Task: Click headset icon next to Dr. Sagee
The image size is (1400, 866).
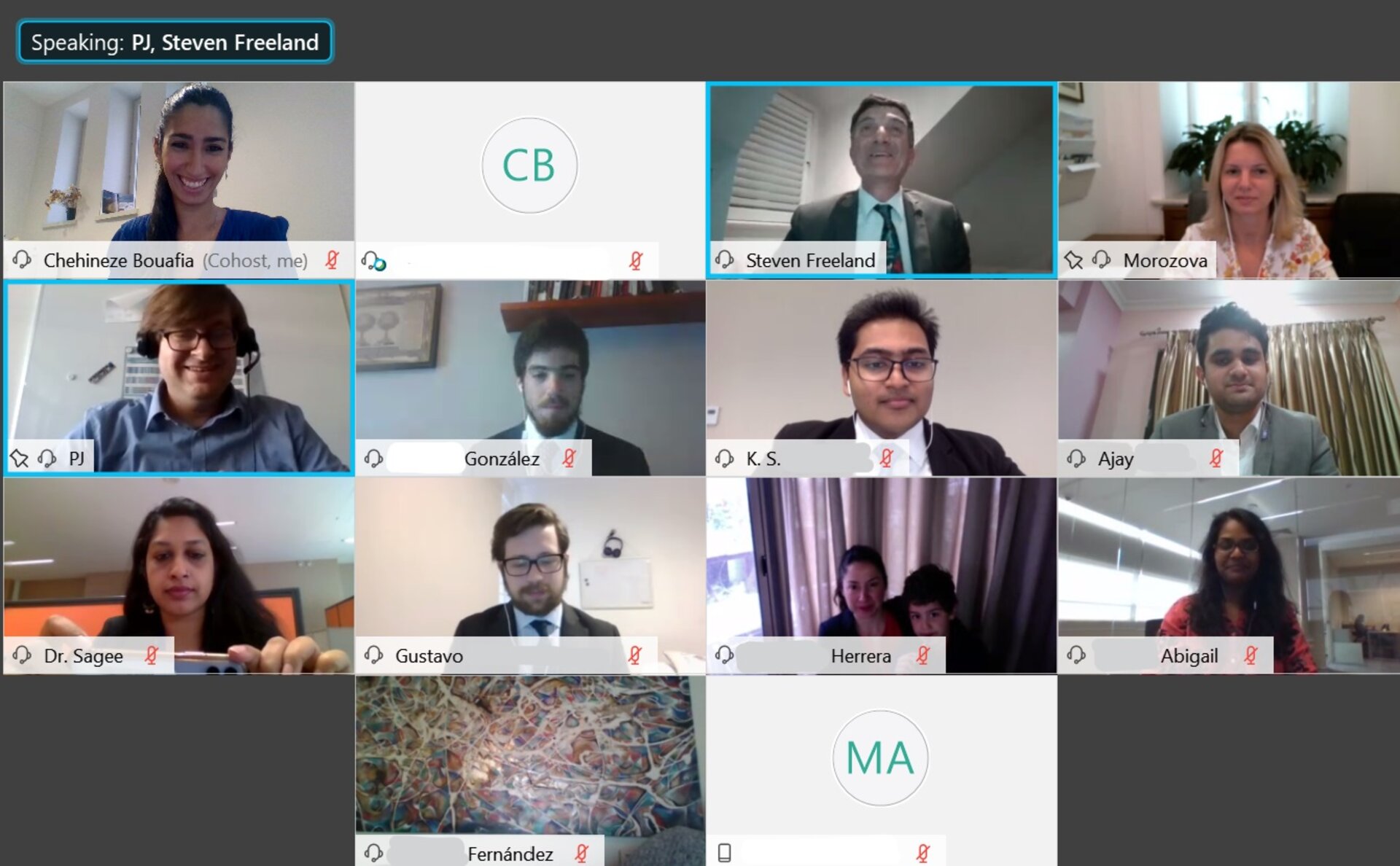Action: [22, 655]
